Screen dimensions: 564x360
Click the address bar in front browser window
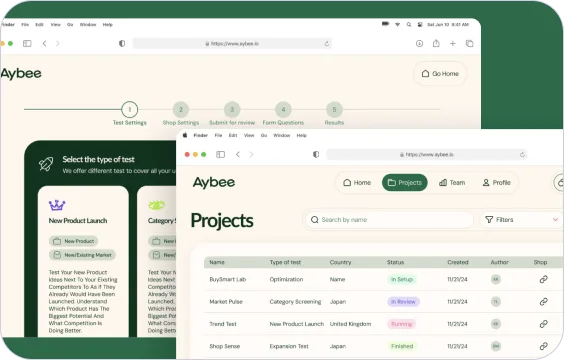(x=427, y=155)
